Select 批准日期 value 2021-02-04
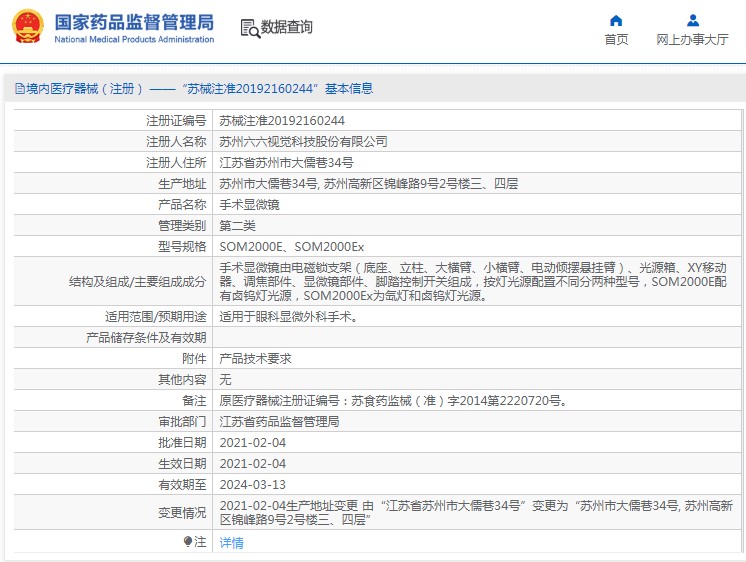Screen dimensions: 746x562 (x=253, y=443)
